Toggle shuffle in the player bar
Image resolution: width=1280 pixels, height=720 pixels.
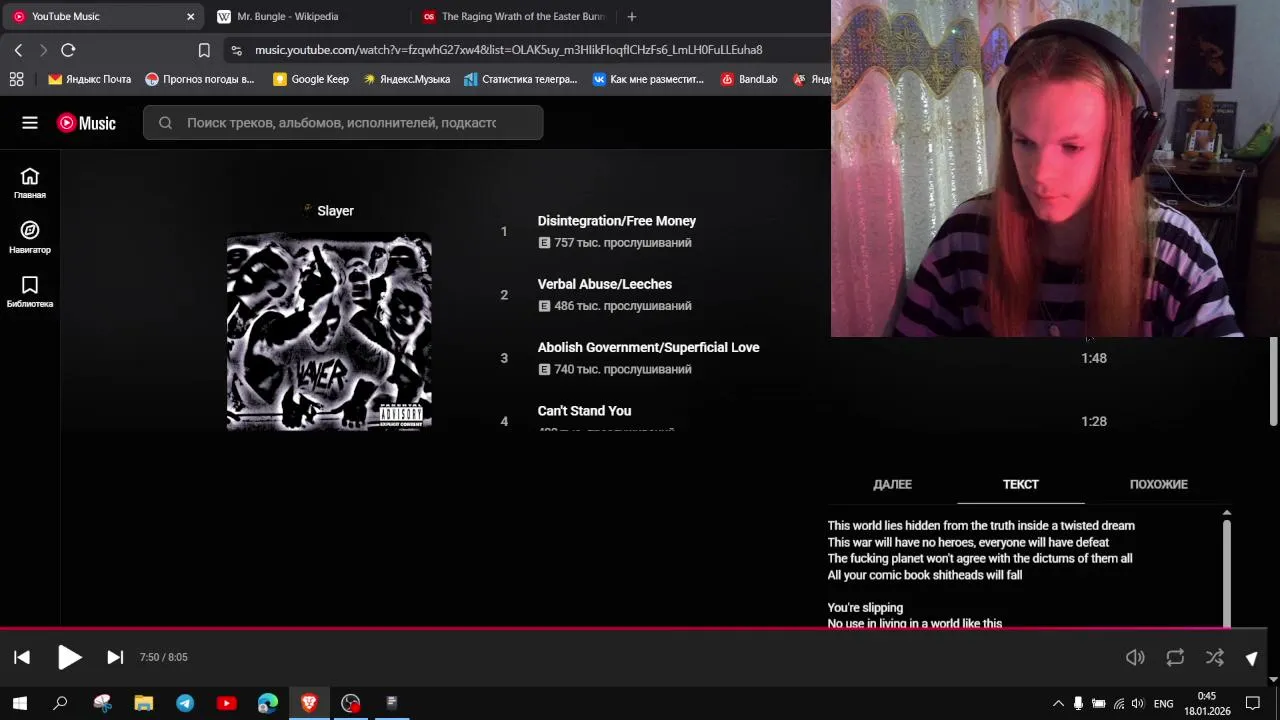tap(1215, 657)
